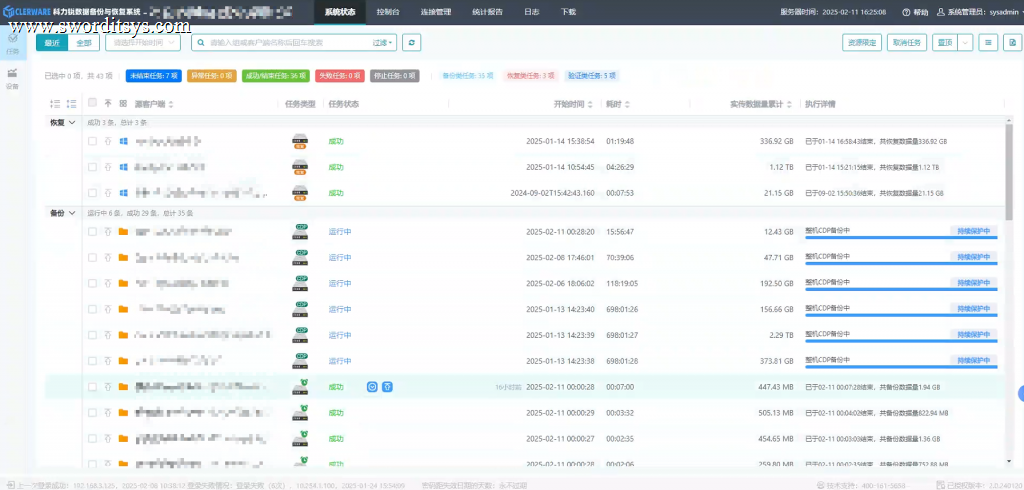Click restore task-type icon in 01:19:48 row

(300, 141)
